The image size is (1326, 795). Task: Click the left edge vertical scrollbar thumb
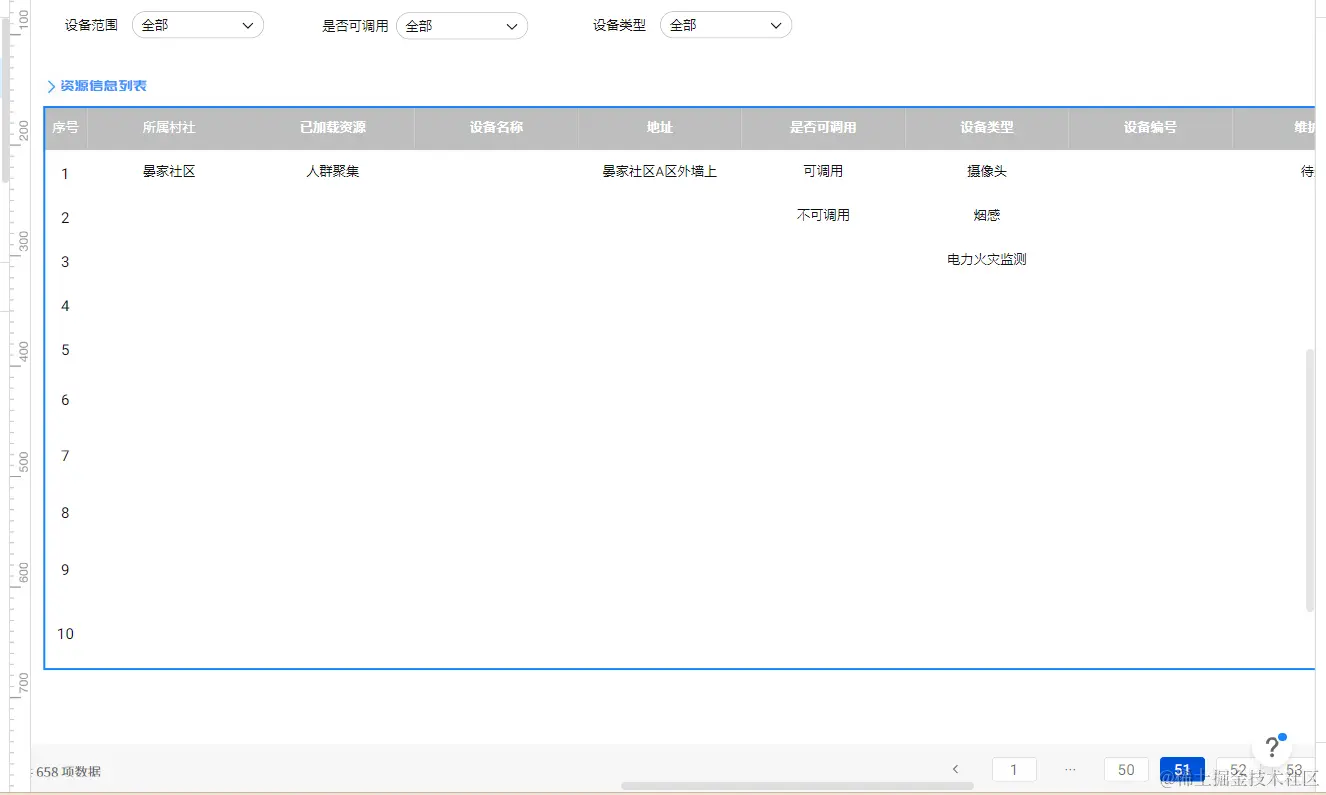(5, 100)
